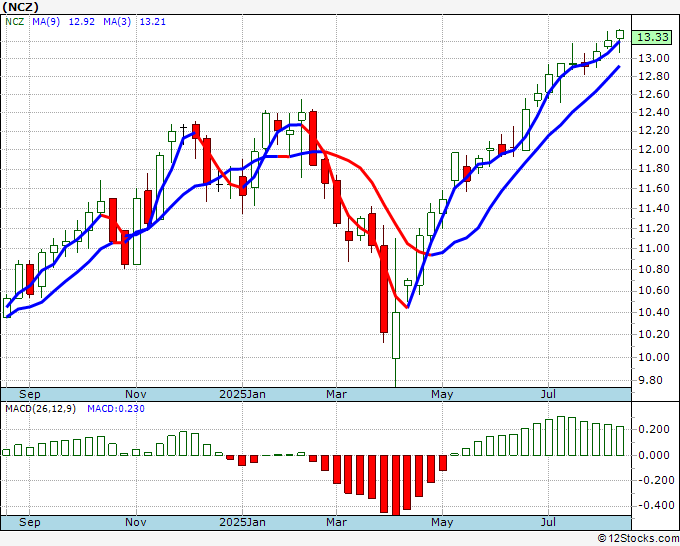
Task: Click the green NCZ legend label
Action: pos(15,22)
